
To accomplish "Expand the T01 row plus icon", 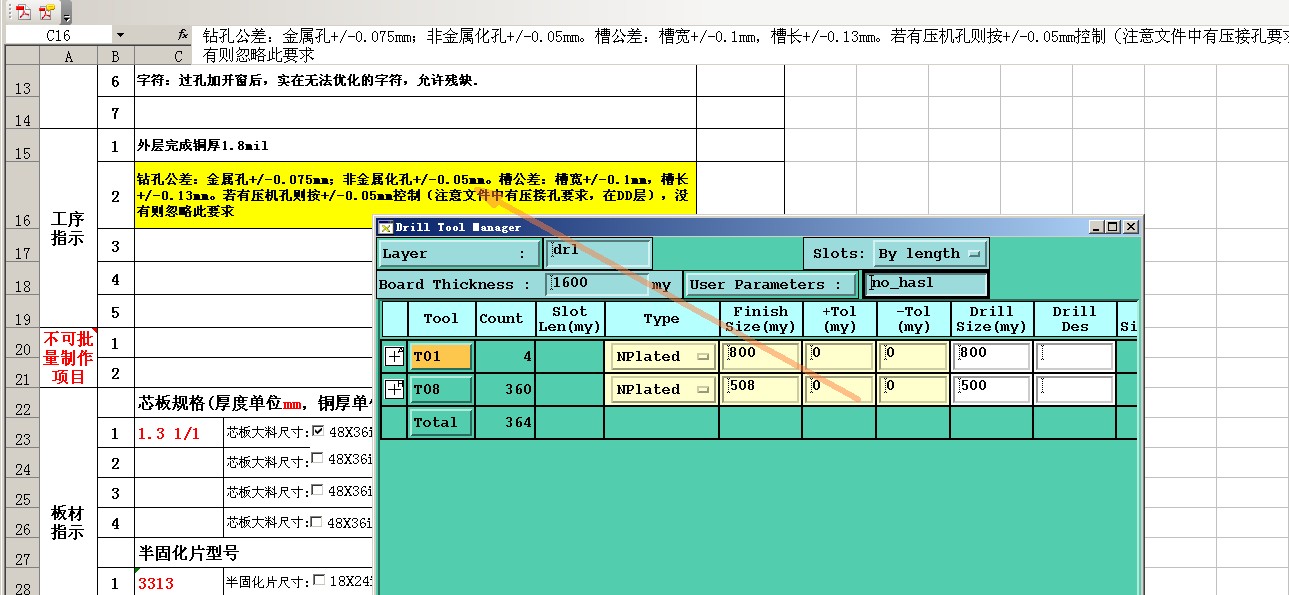I will point(395,357).
